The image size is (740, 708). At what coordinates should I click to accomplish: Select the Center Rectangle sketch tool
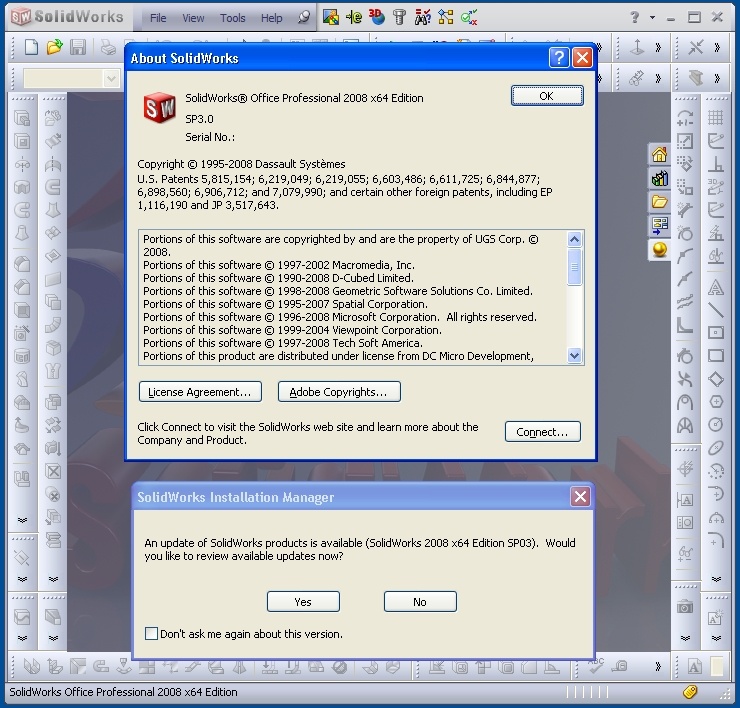point(716,333)
